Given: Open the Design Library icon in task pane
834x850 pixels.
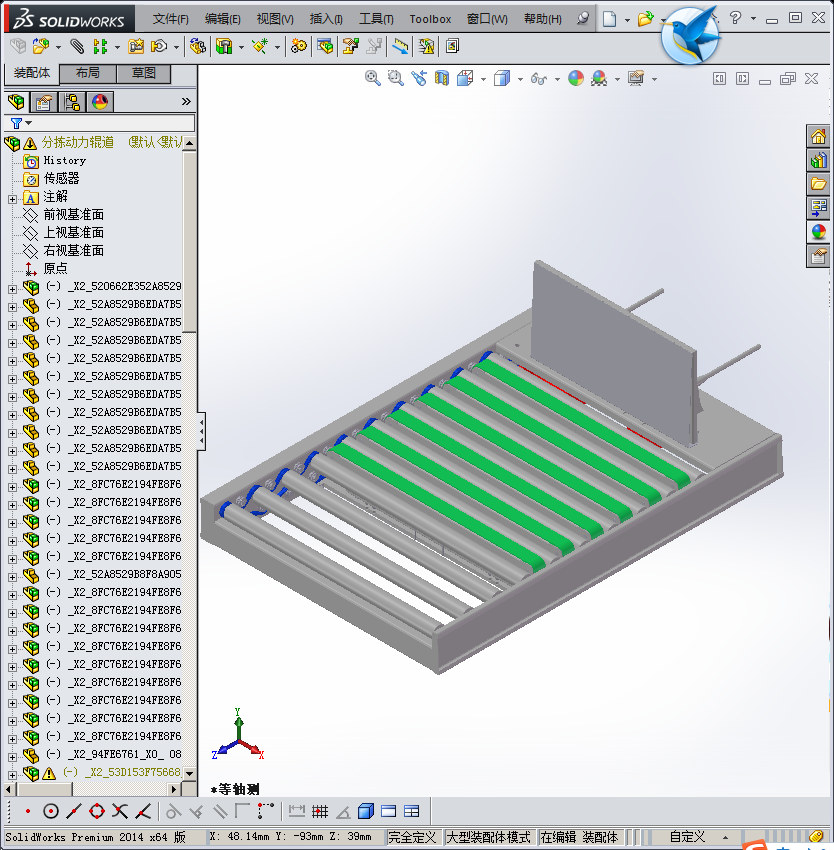Looking at the screenshot, I should click(818, 160).
